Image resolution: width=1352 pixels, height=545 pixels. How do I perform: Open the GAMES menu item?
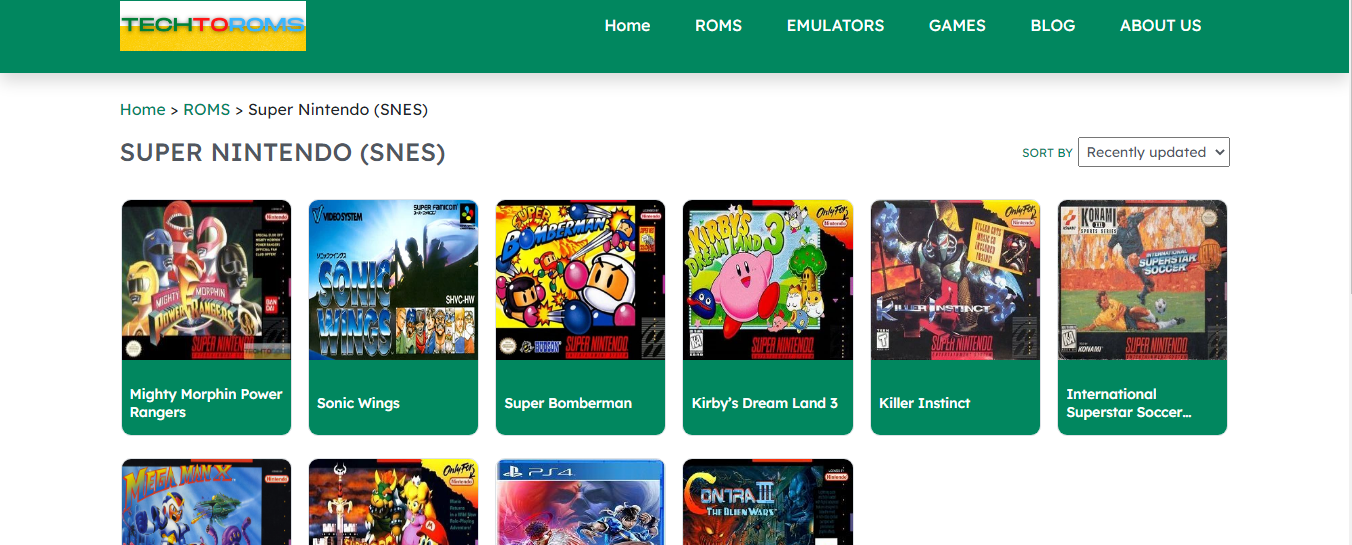[957, 26]
